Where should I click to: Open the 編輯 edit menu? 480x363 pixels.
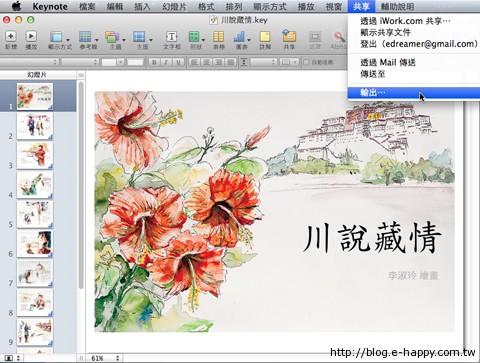click(x=115, y=6)
